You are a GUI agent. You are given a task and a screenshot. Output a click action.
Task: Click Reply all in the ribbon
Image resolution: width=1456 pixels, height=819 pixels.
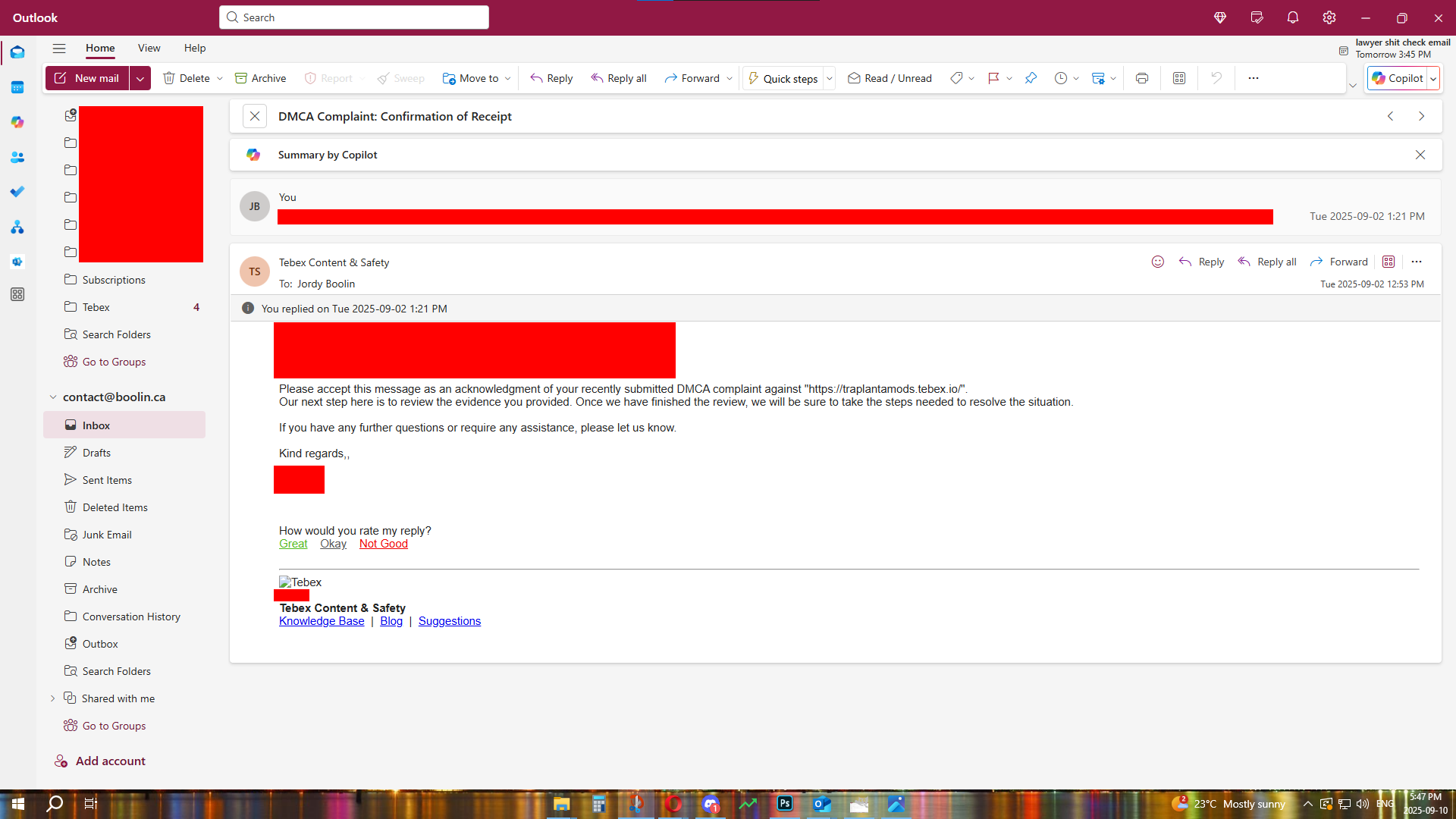619,78
